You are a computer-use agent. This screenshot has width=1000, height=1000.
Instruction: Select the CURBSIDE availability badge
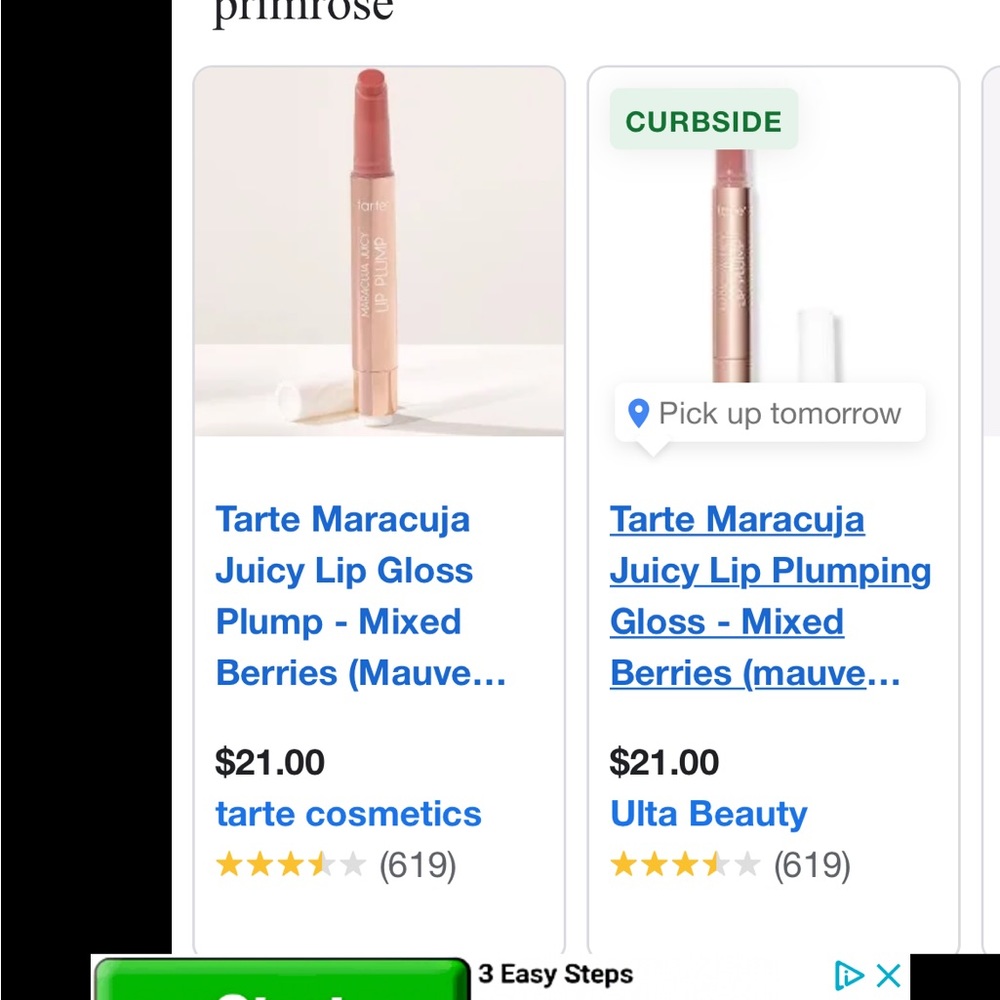[x=702, y=120]
